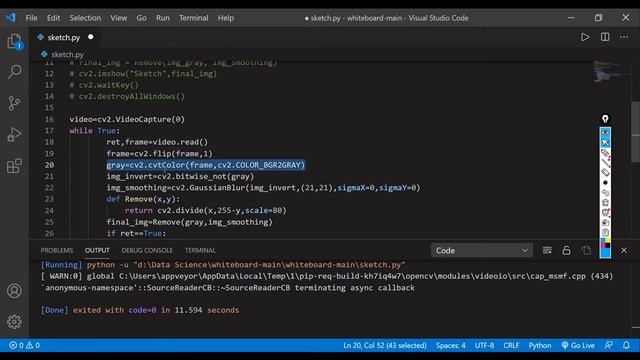This screenshot has height=360, width=640.
Task: Open output log file icon
Action: coord(586,250)
